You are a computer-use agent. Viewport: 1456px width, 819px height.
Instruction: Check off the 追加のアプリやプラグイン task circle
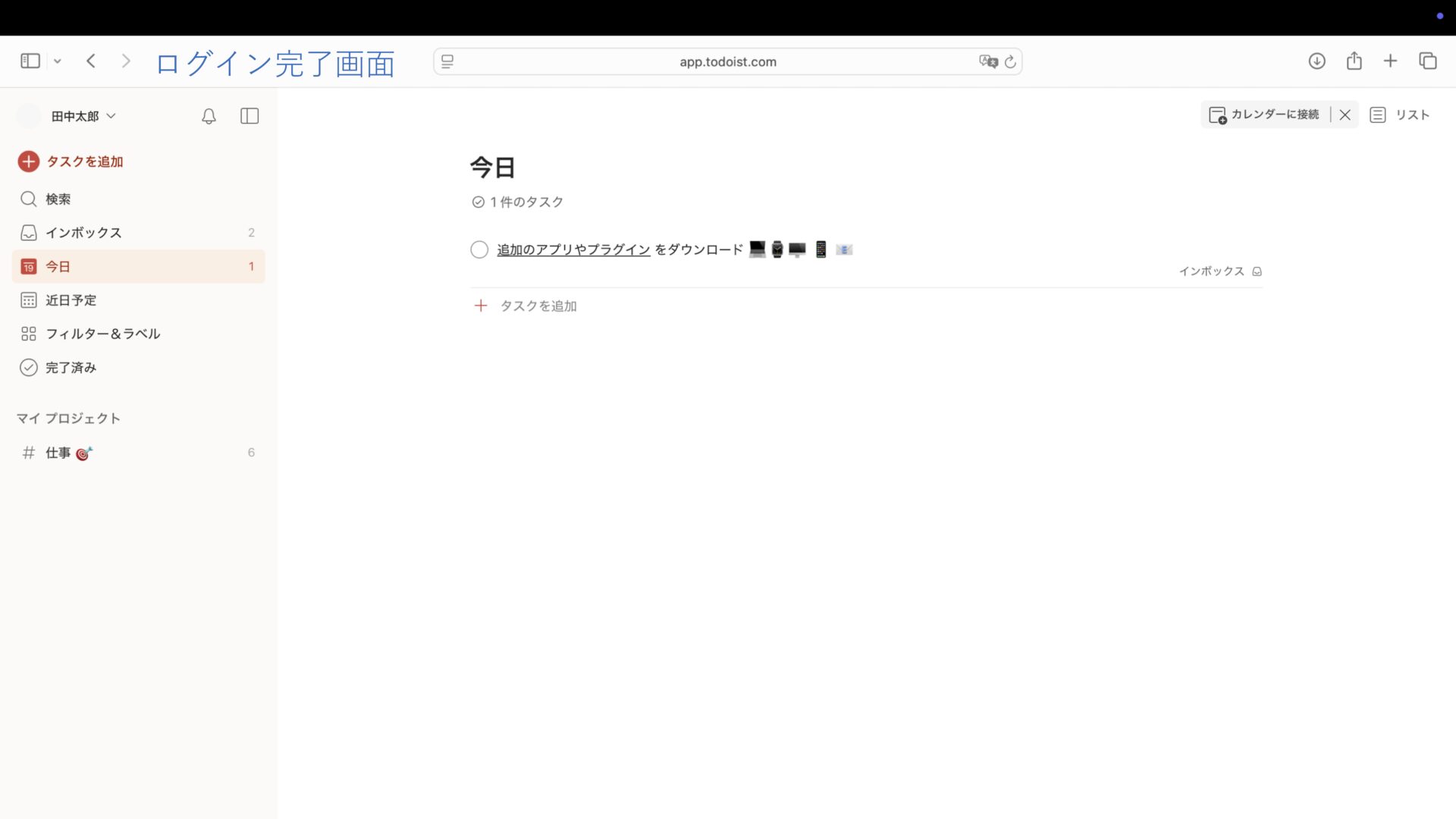pos(479,249)
